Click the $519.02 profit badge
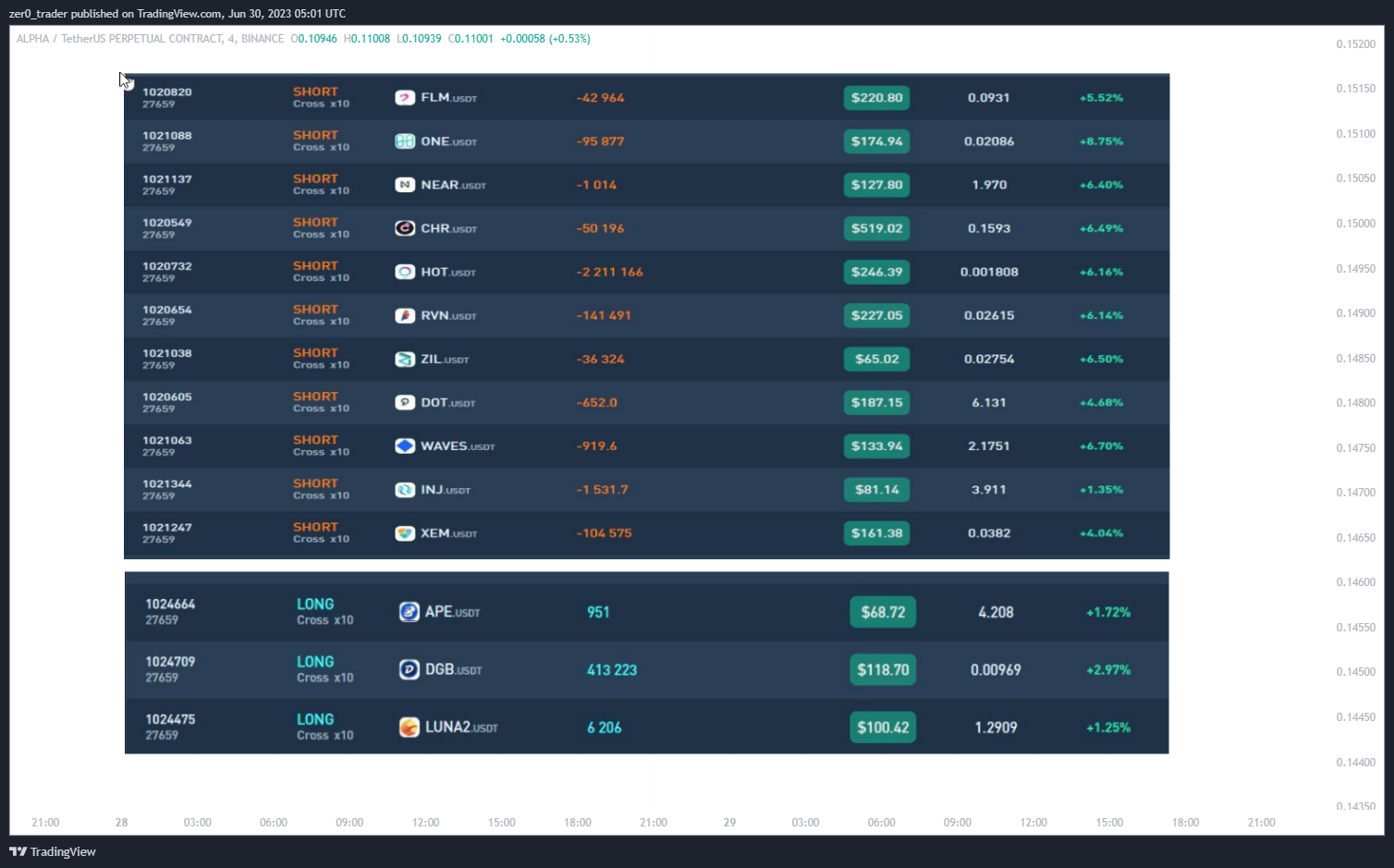Viewport: 1394px width, 868px height. click(x=876, y=228)
